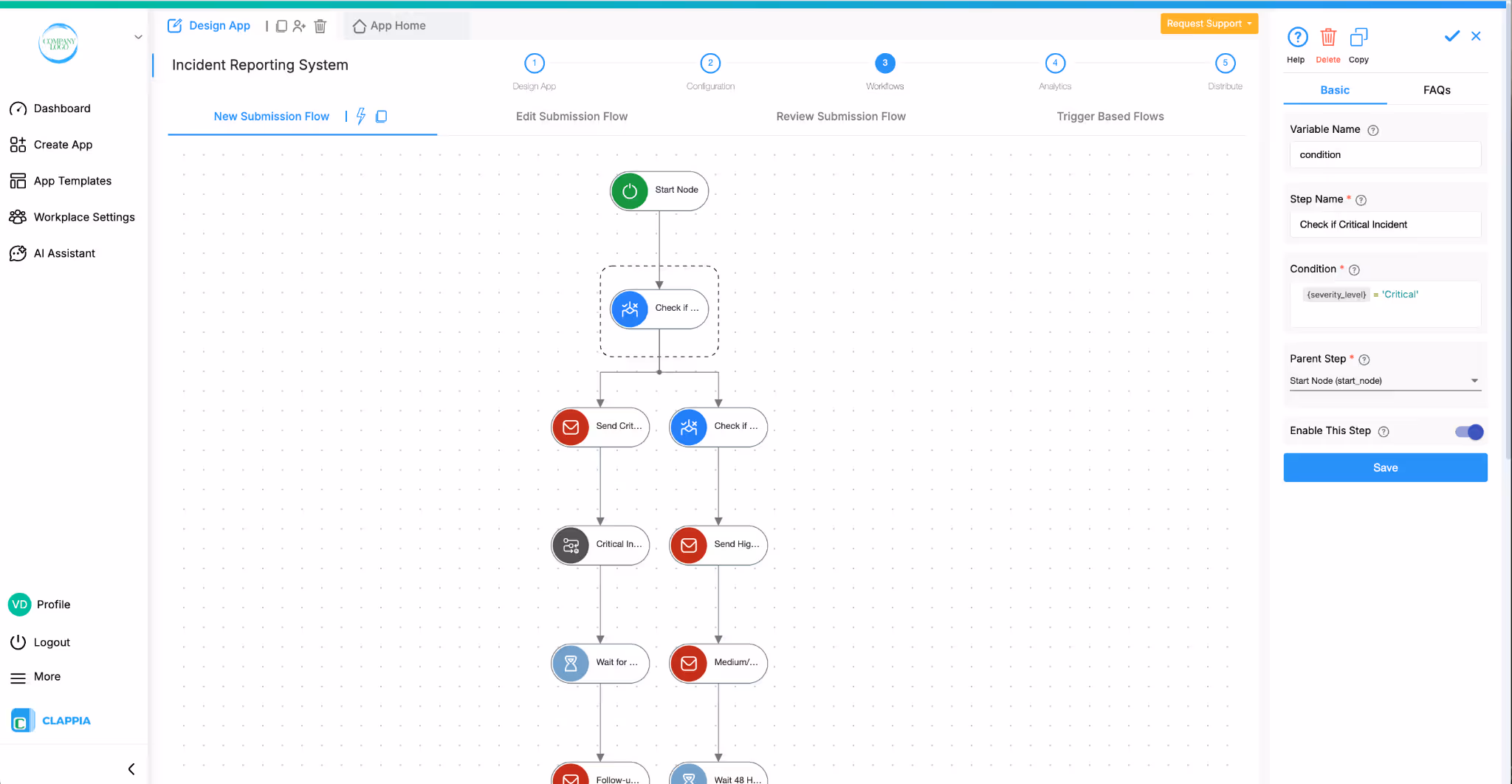1512x784 pixels.
Task: Select the Start Node in the workflow canvas
Action: [x=658, y=190]
